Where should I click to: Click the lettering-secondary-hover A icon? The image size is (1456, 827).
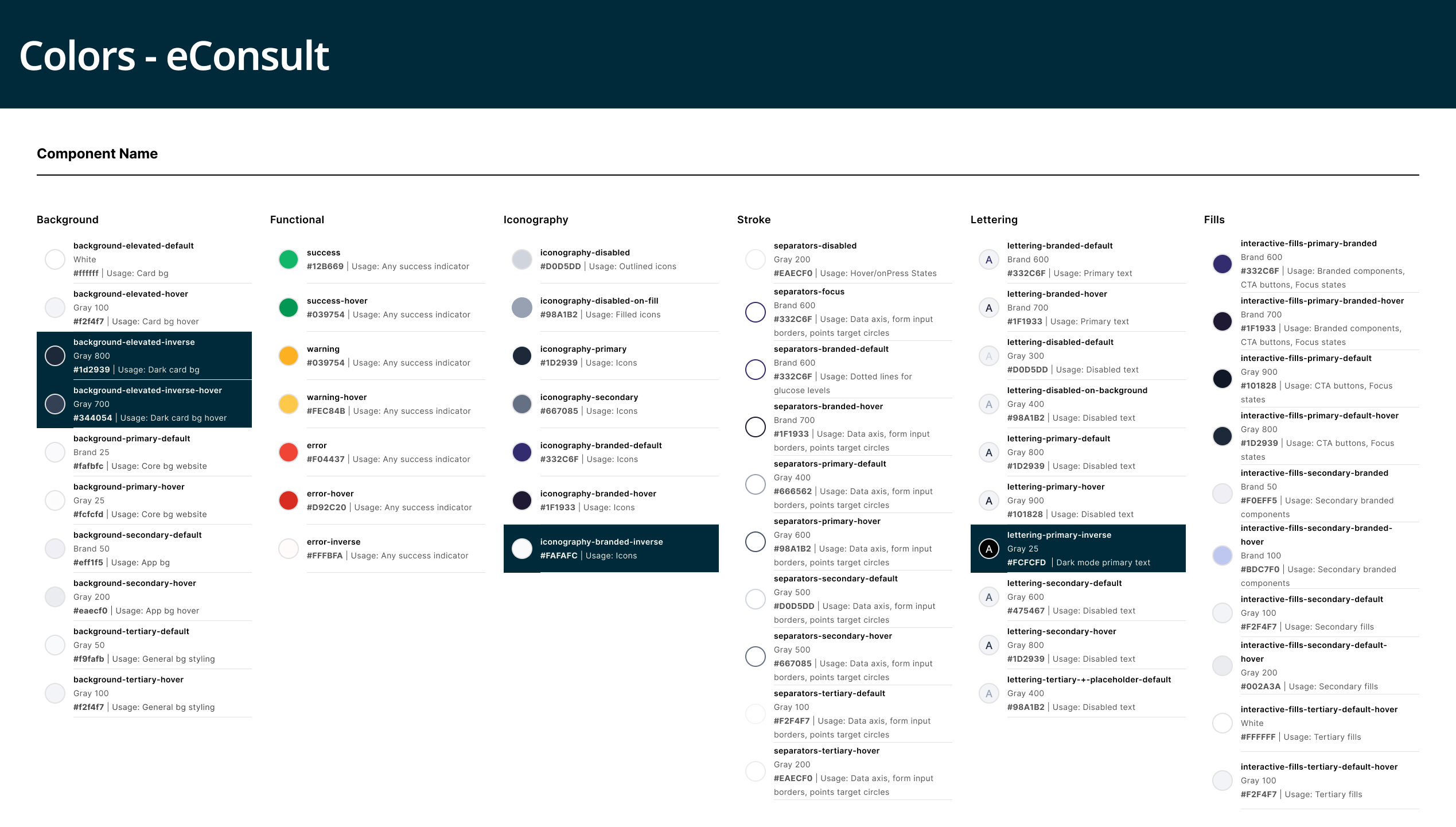coord(989,645)
